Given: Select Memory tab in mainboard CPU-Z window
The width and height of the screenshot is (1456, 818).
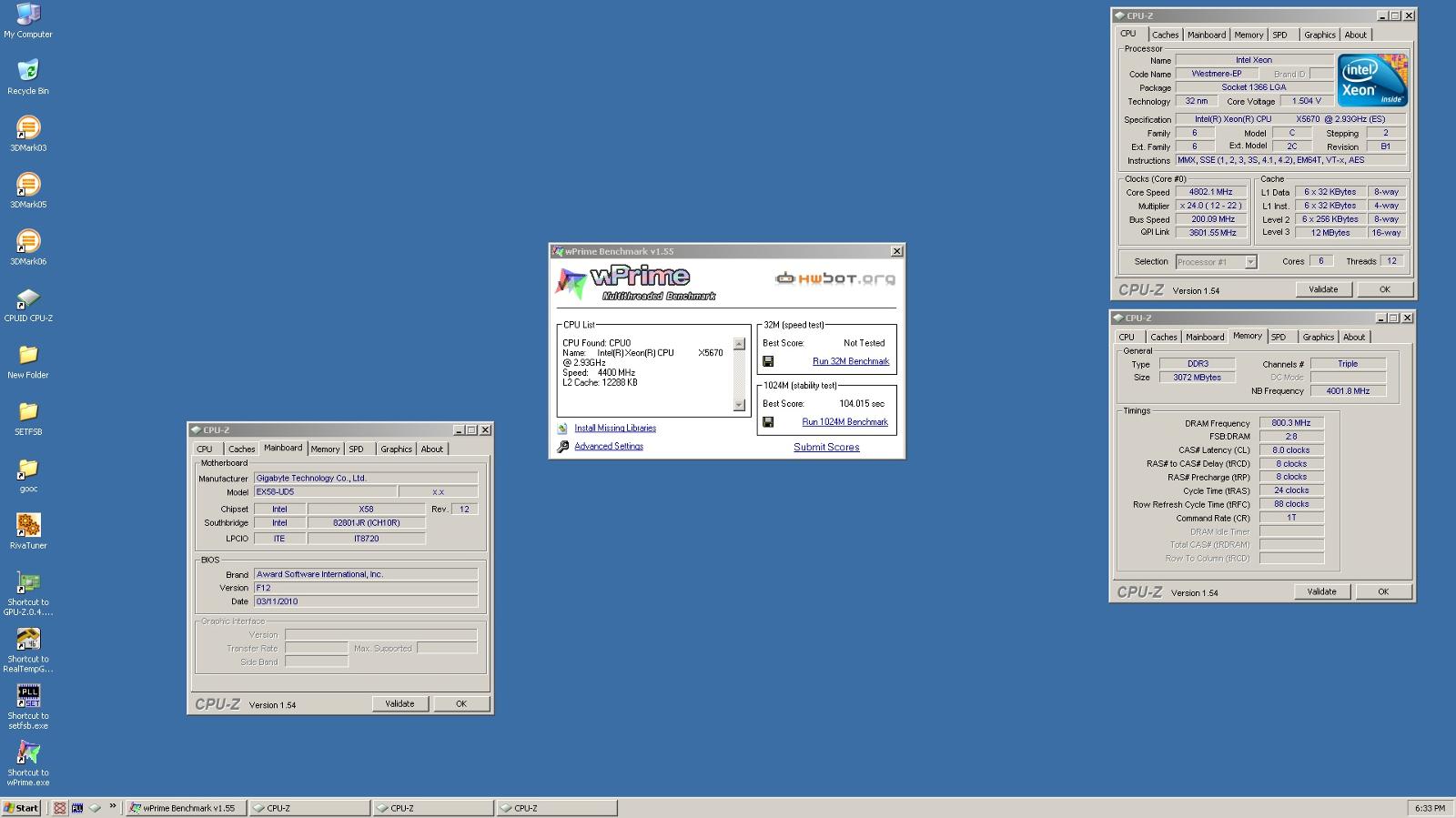Looking at the screenshot, I should [x=325, y=449].
